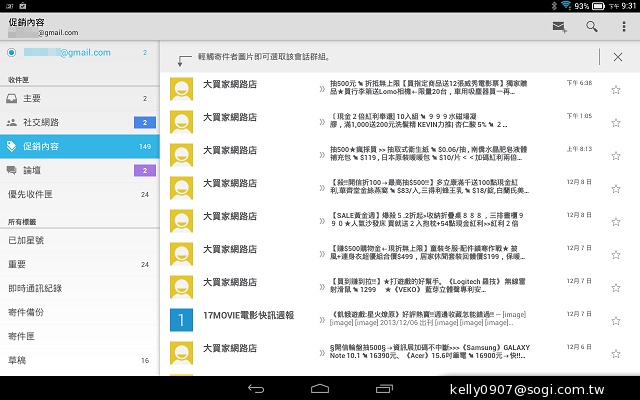
Task: Open the 《飢餓遊戲:星火燎原》 email preview
Action: [428, 319]
